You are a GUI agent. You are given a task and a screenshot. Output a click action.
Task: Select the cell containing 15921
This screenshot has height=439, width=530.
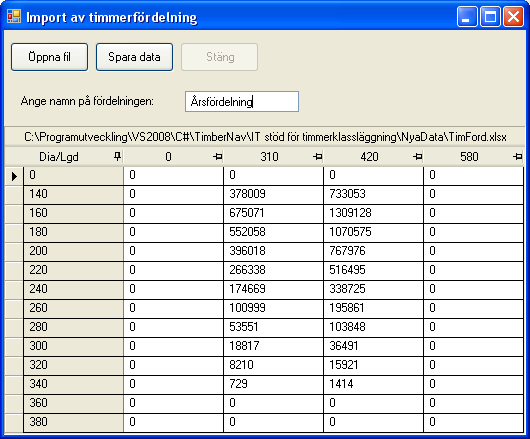(374, 365)
